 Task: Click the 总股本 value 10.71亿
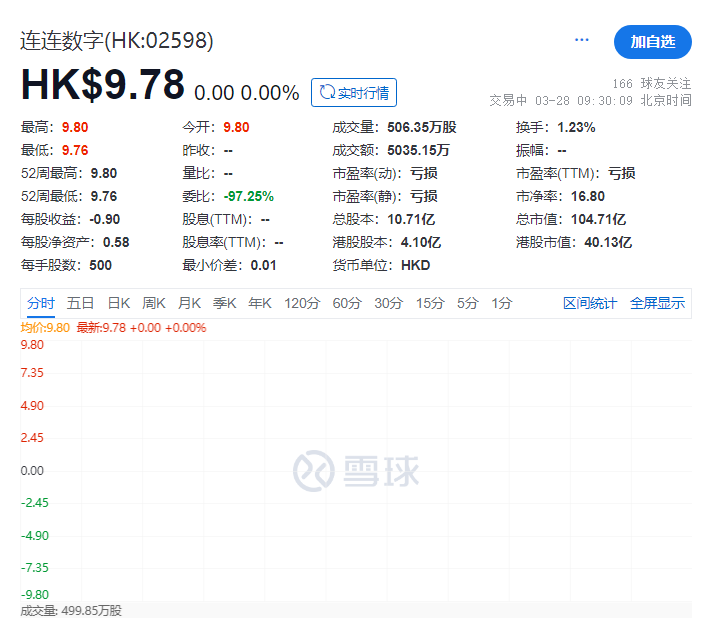point(411,219)
